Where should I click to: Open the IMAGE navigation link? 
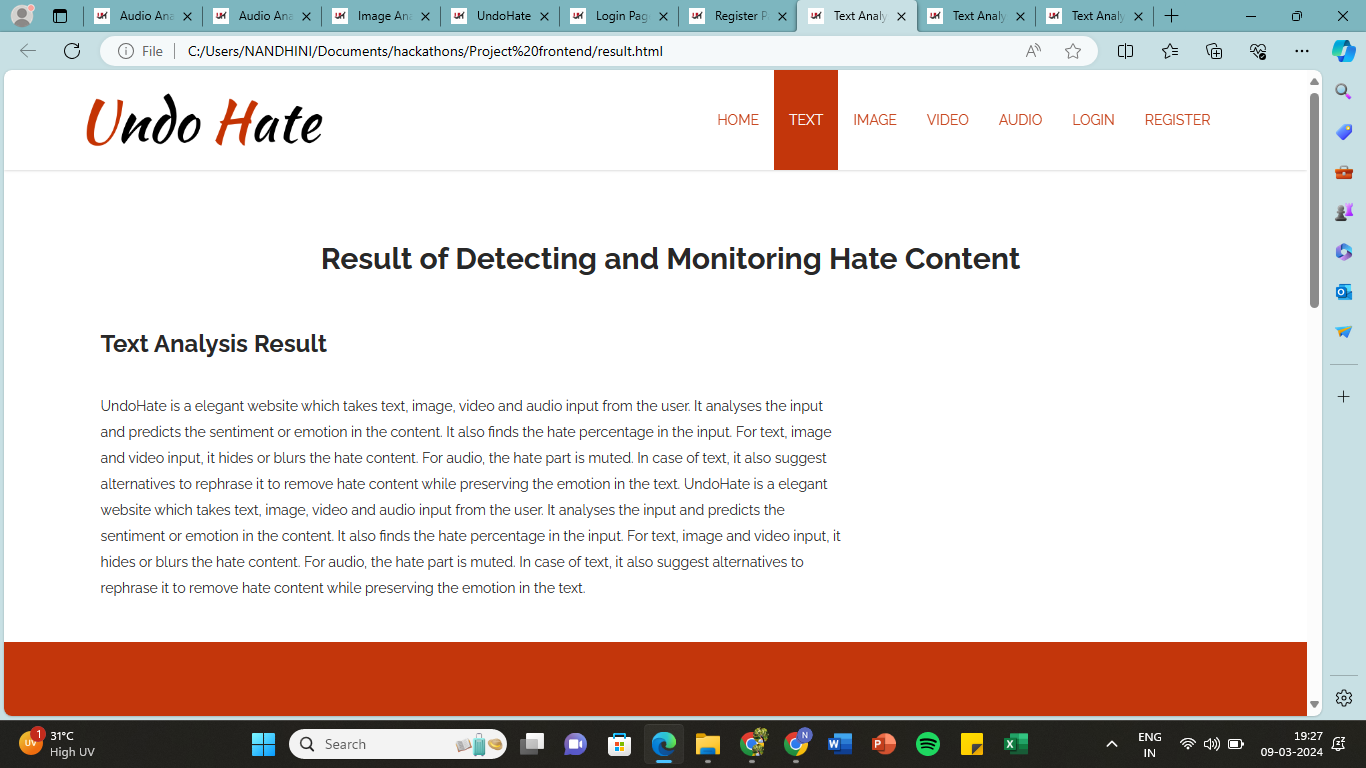tap(875, 120)
